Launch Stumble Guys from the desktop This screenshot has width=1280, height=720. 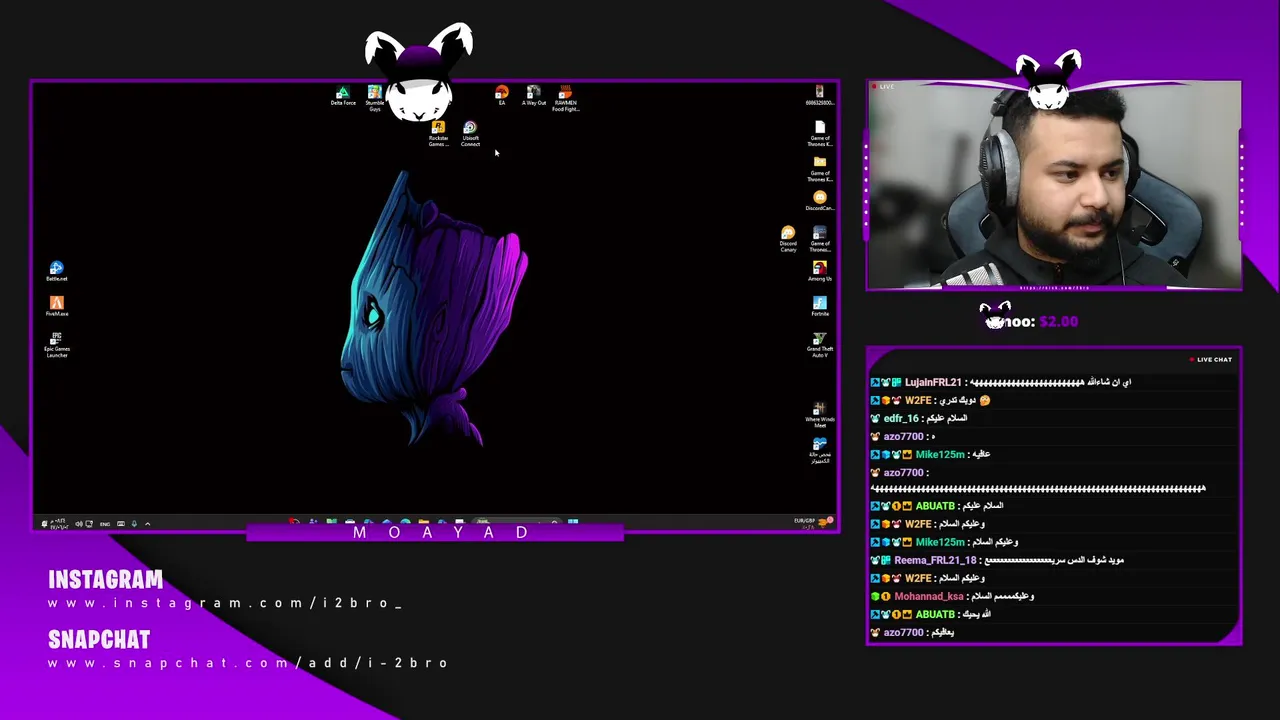tap(374, 98)
